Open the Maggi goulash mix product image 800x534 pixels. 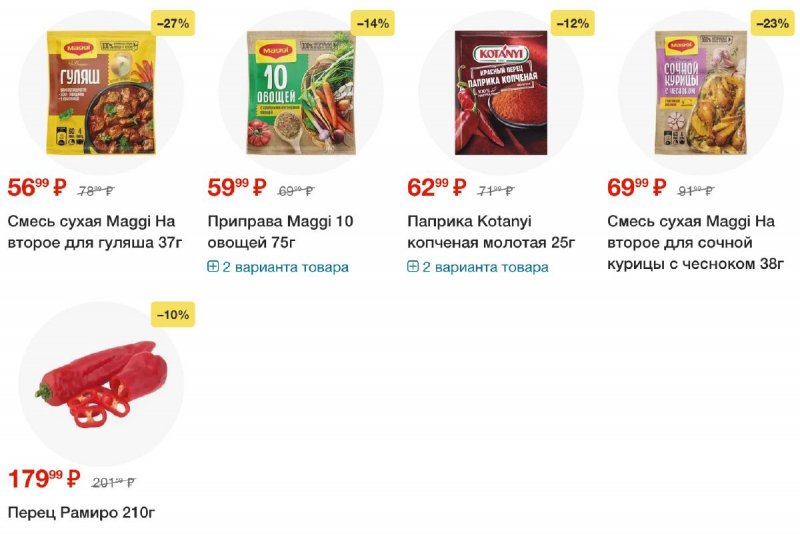click(101, 92)
